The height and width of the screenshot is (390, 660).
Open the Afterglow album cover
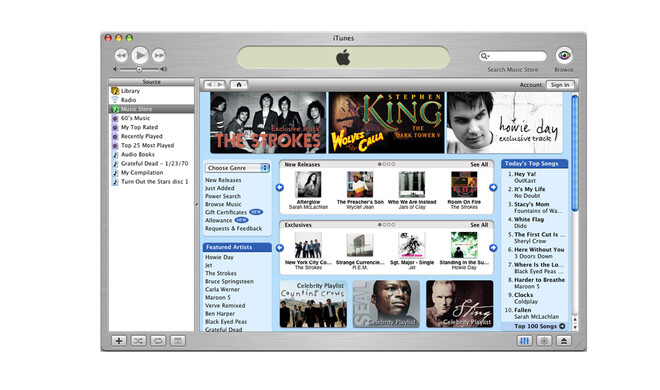(308, 184)
